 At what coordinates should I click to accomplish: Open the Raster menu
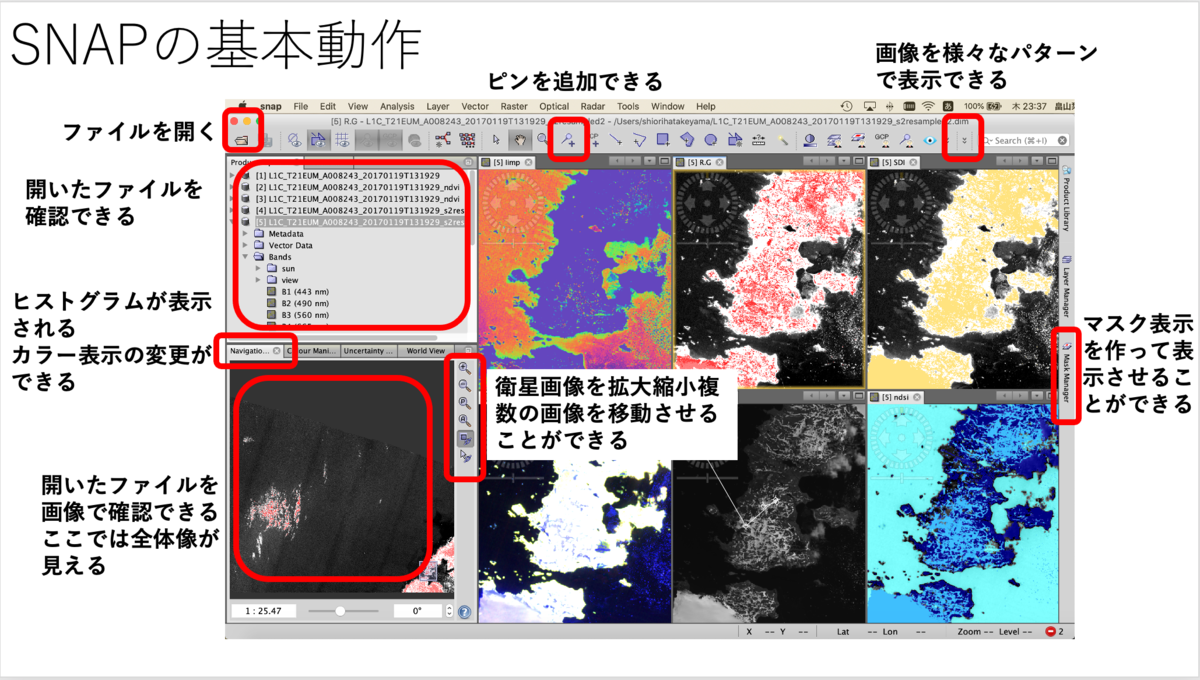pos(514,106)
